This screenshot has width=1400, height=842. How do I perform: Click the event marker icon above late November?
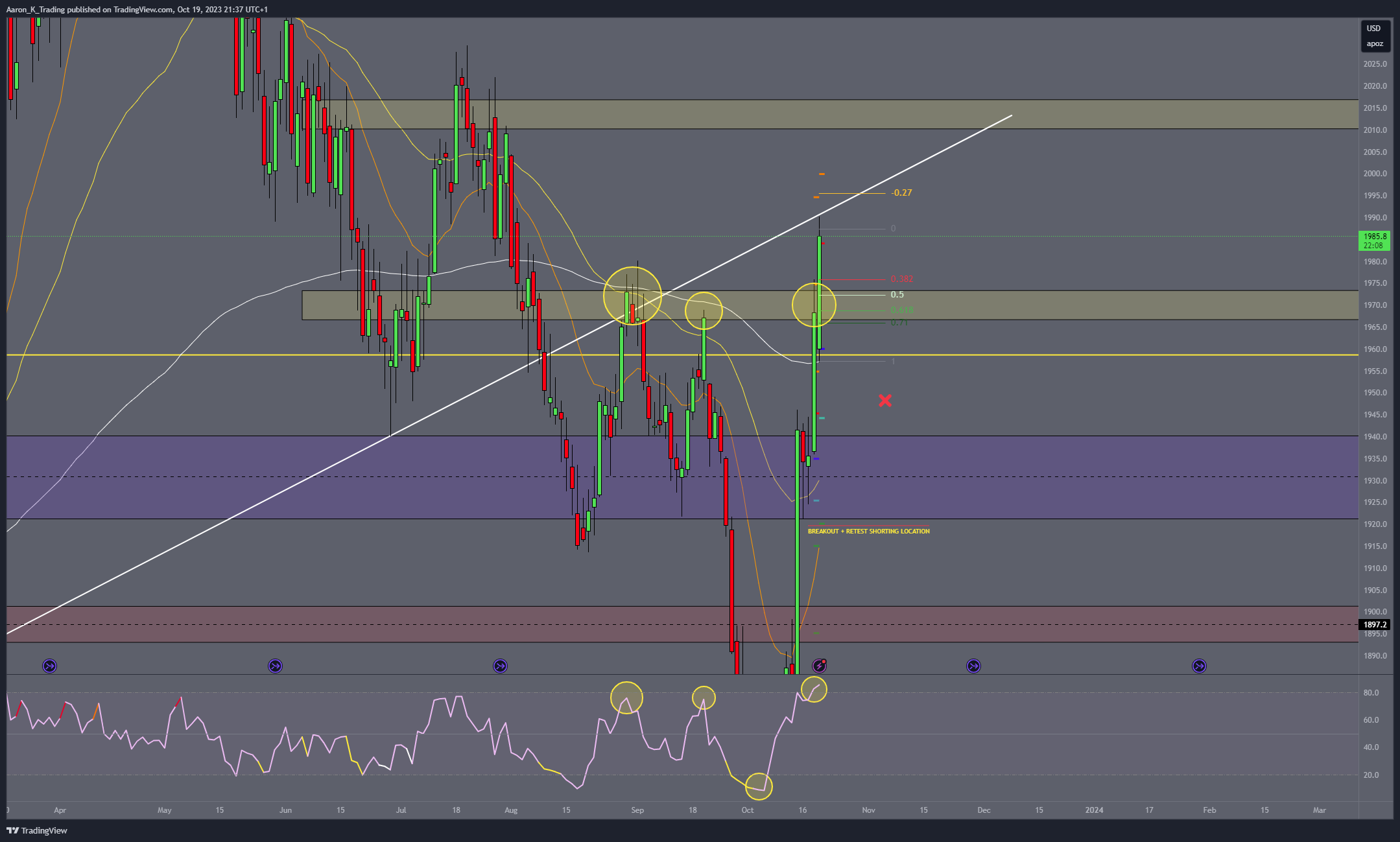pyautogui.click(x=973, y=666)
